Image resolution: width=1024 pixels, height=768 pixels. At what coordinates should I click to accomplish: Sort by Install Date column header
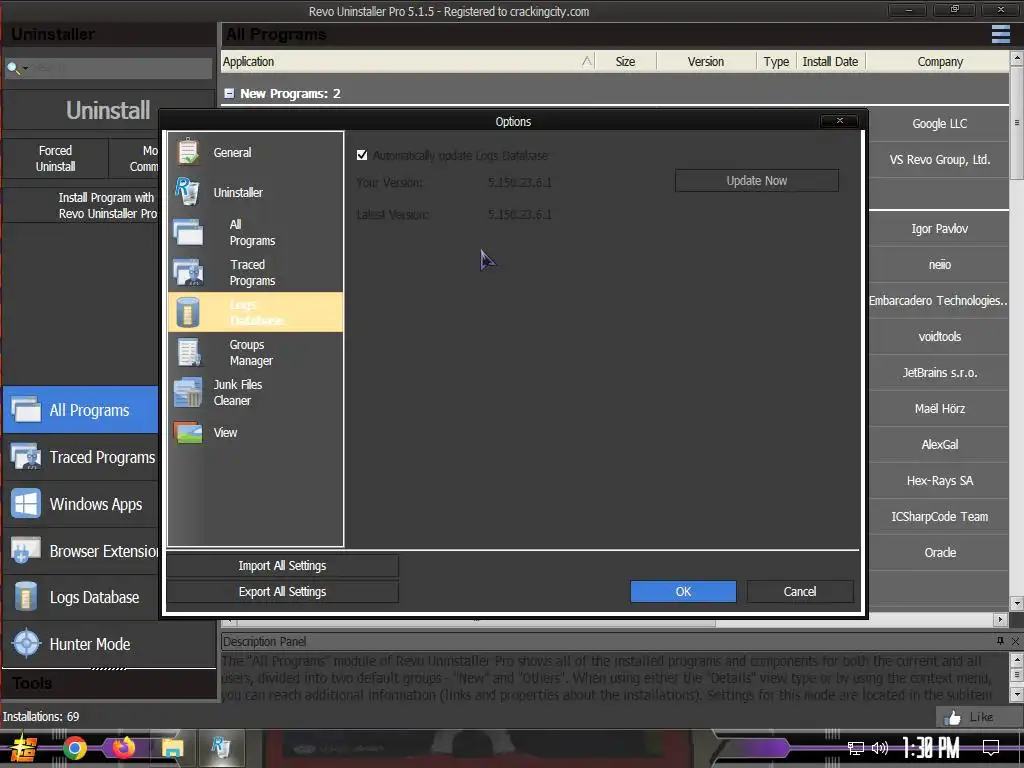pyautogui.click(x=830, y=61)
